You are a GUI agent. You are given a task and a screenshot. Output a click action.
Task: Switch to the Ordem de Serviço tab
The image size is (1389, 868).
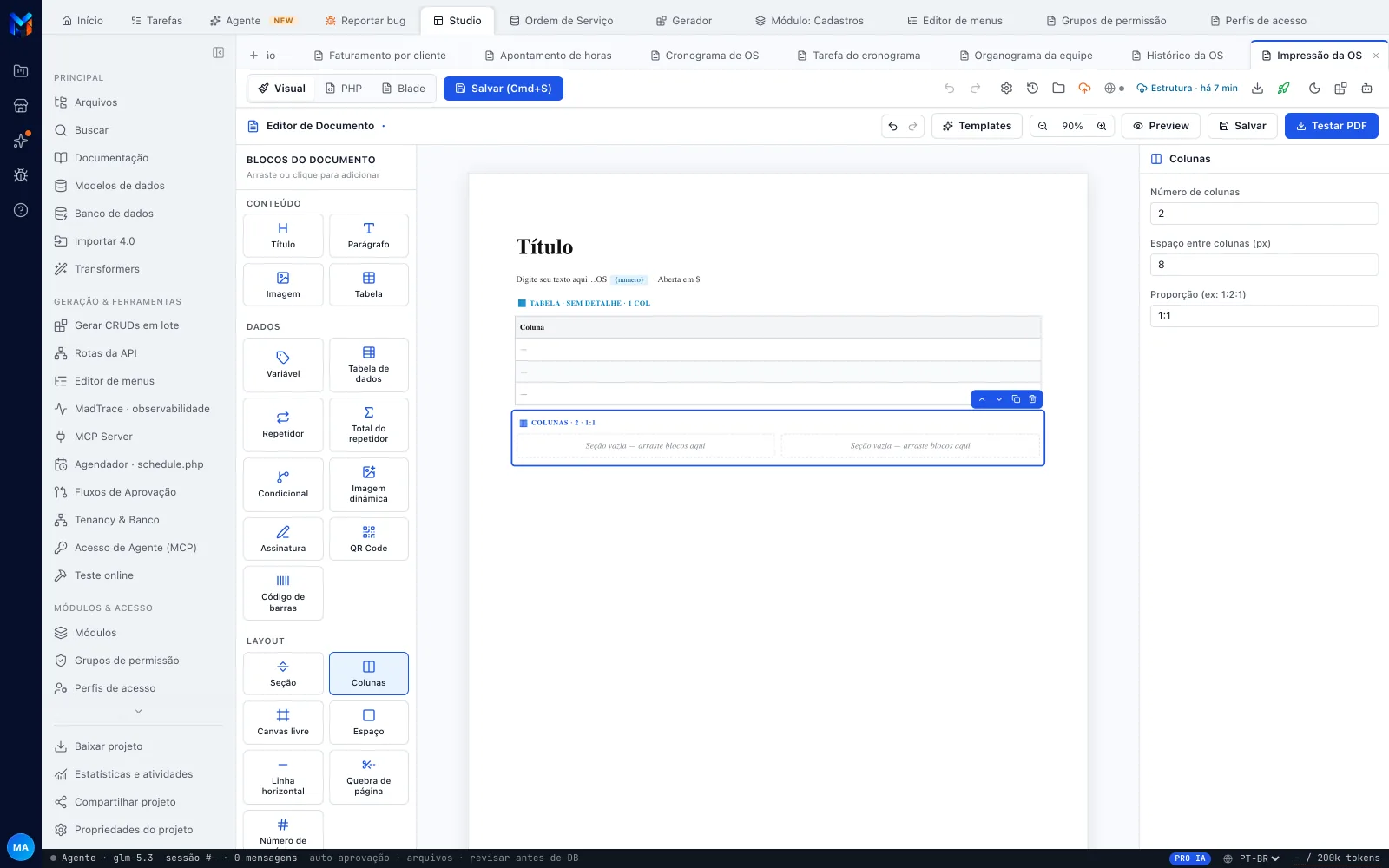pyautogui.click(x=561, y=21)
